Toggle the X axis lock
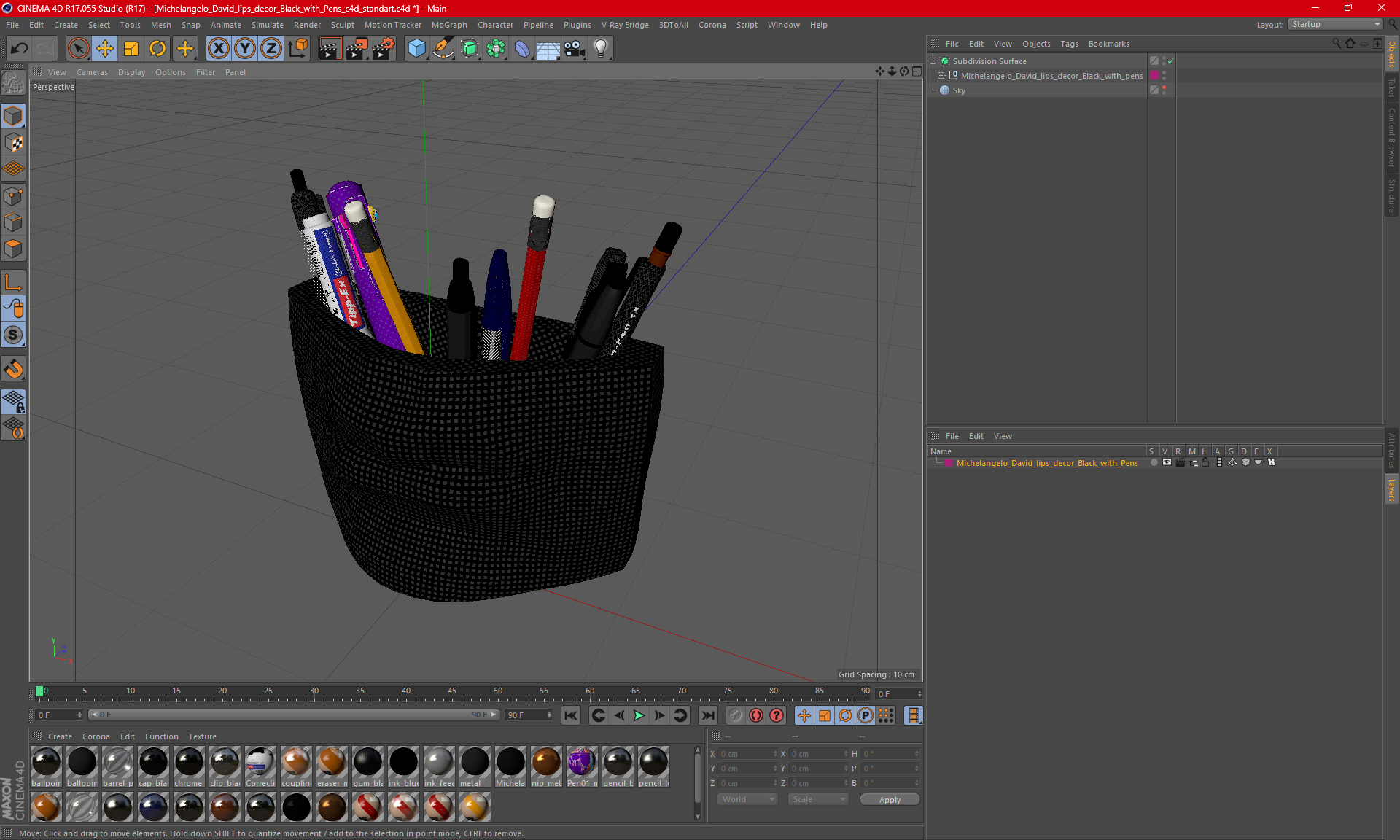Screen dimensions: 1400x840 [218, 49]
